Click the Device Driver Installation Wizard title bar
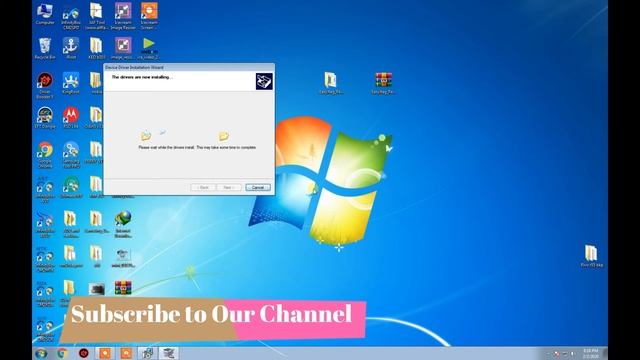 click(189, 67)
